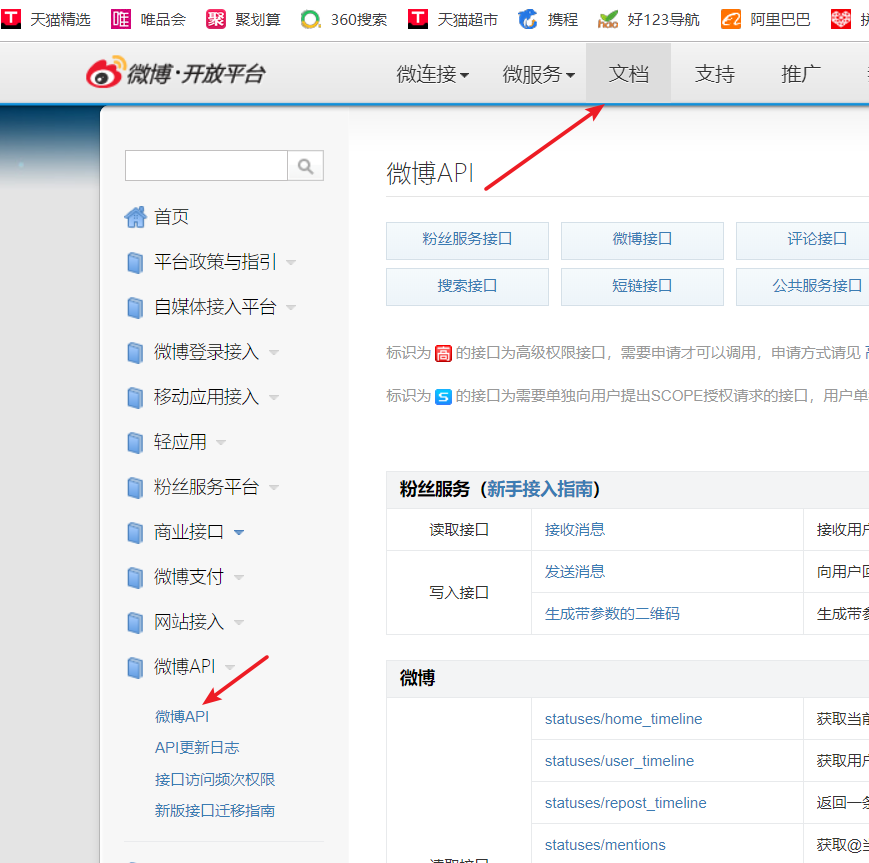Focus the sidebar search input field

pos(206,165)
